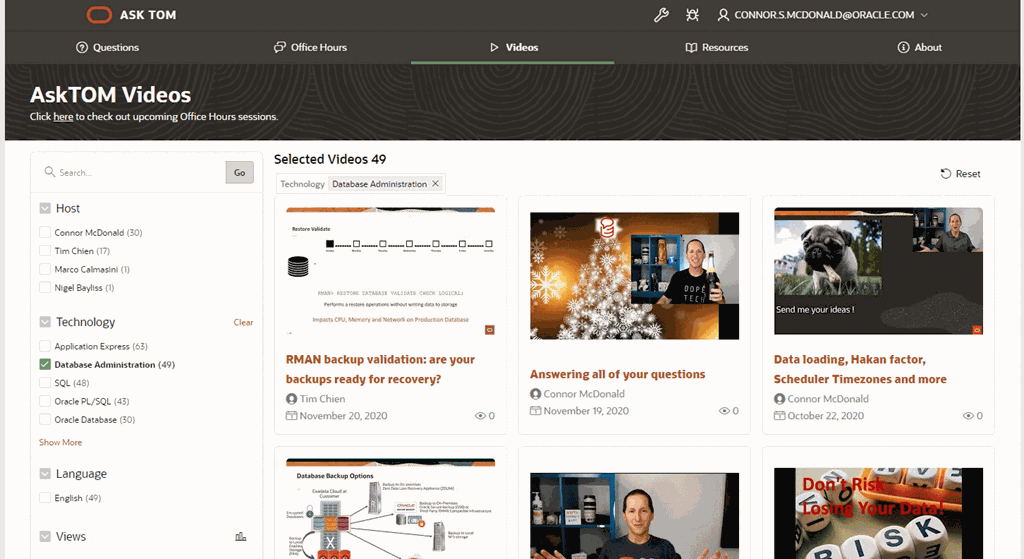Screen dimensions: 1024x559
Task: Open the pug dog video thumbnail
Action: (878, 271)
